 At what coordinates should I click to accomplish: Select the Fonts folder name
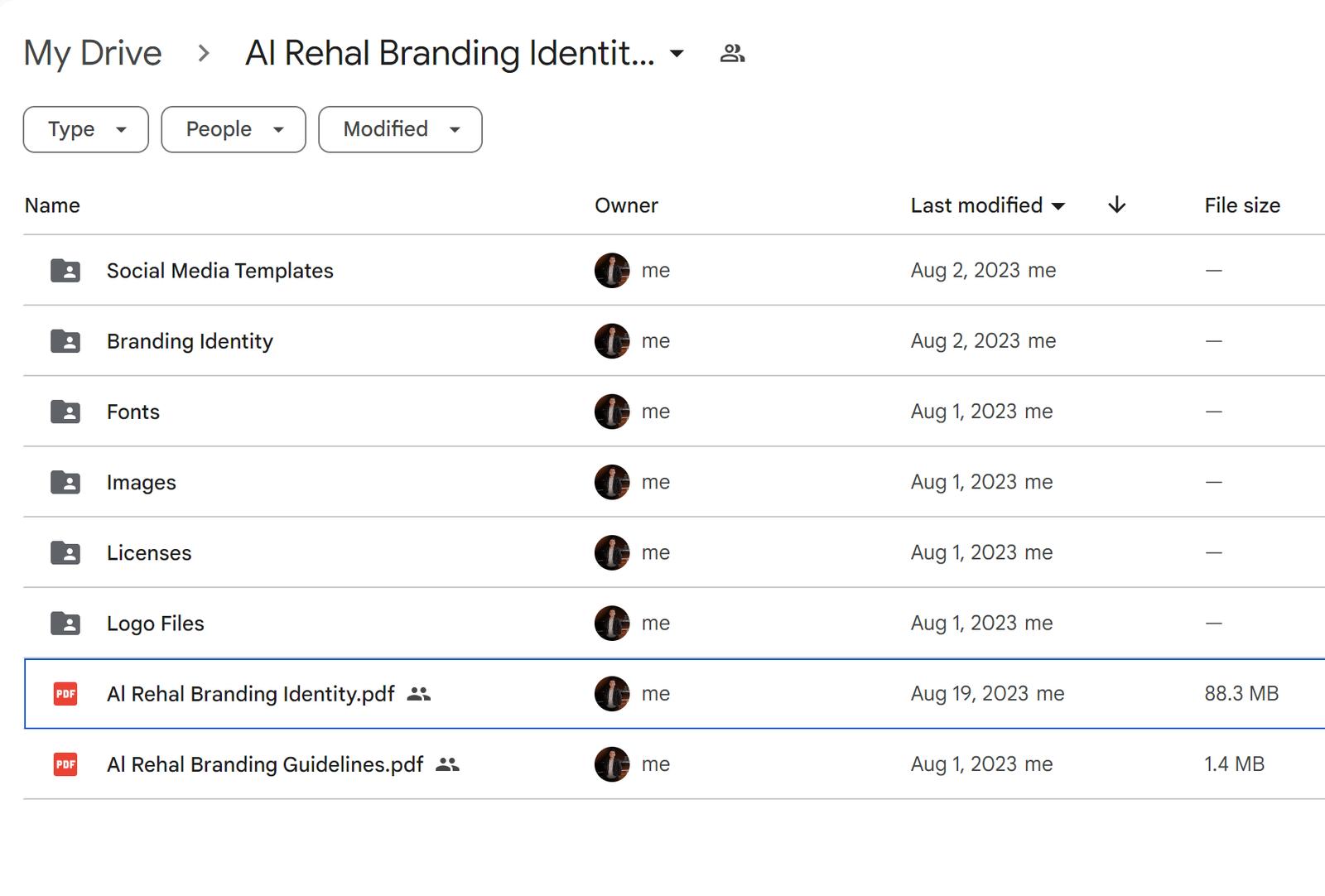point(133,412)
